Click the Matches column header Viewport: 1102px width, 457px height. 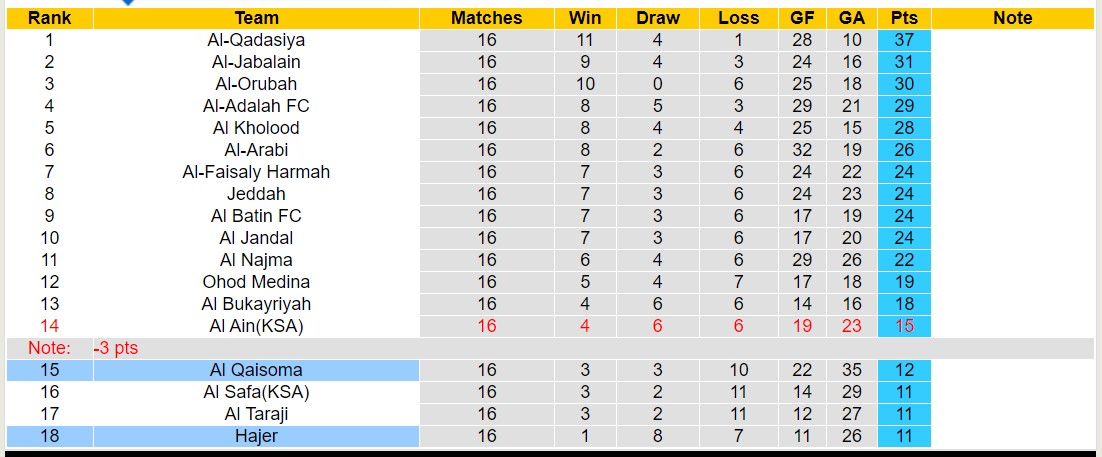(486, 18)
